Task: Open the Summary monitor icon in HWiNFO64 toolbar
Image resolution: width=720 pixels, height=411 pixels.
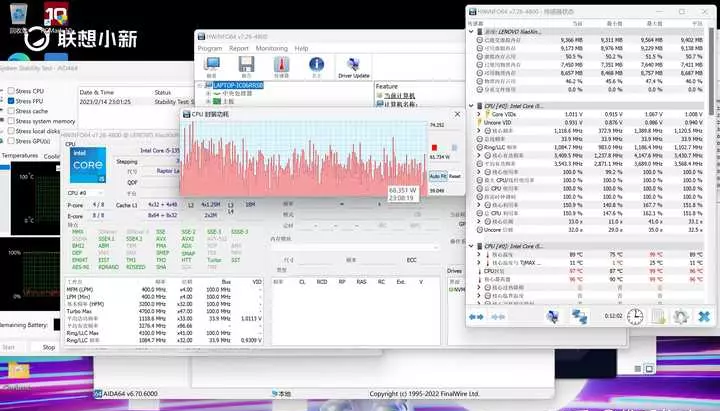Action: pyautogui.click(x=212, y=65)
